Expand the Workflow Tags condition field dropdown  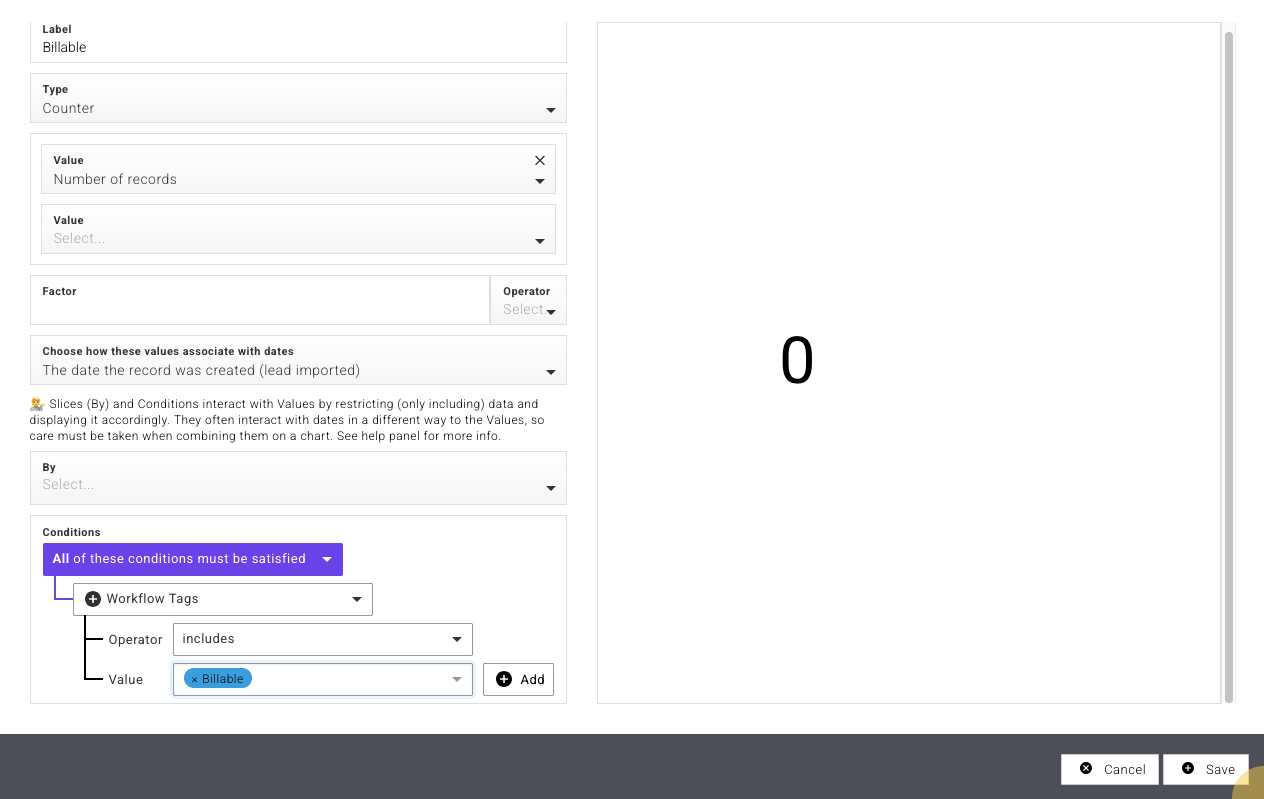tap(357, 599)
